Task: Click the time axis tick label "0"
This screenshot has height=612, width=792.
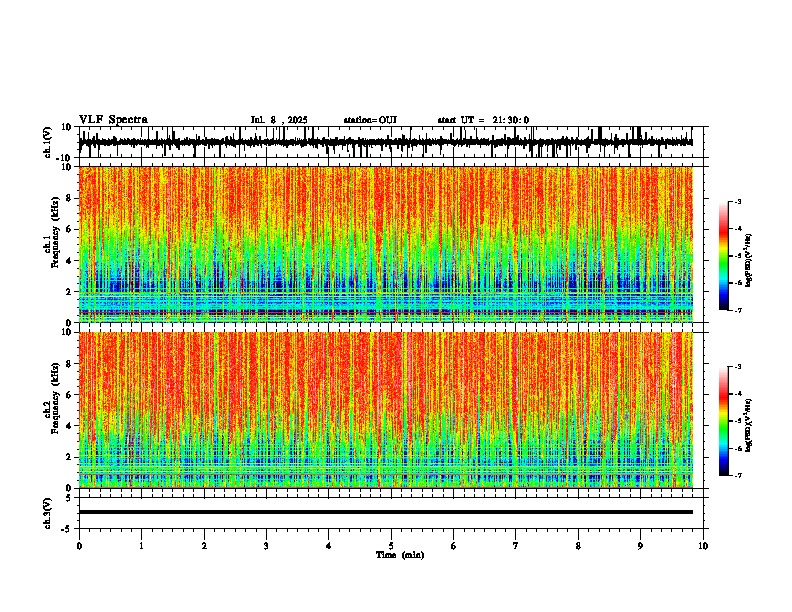Action: point(79,546)
